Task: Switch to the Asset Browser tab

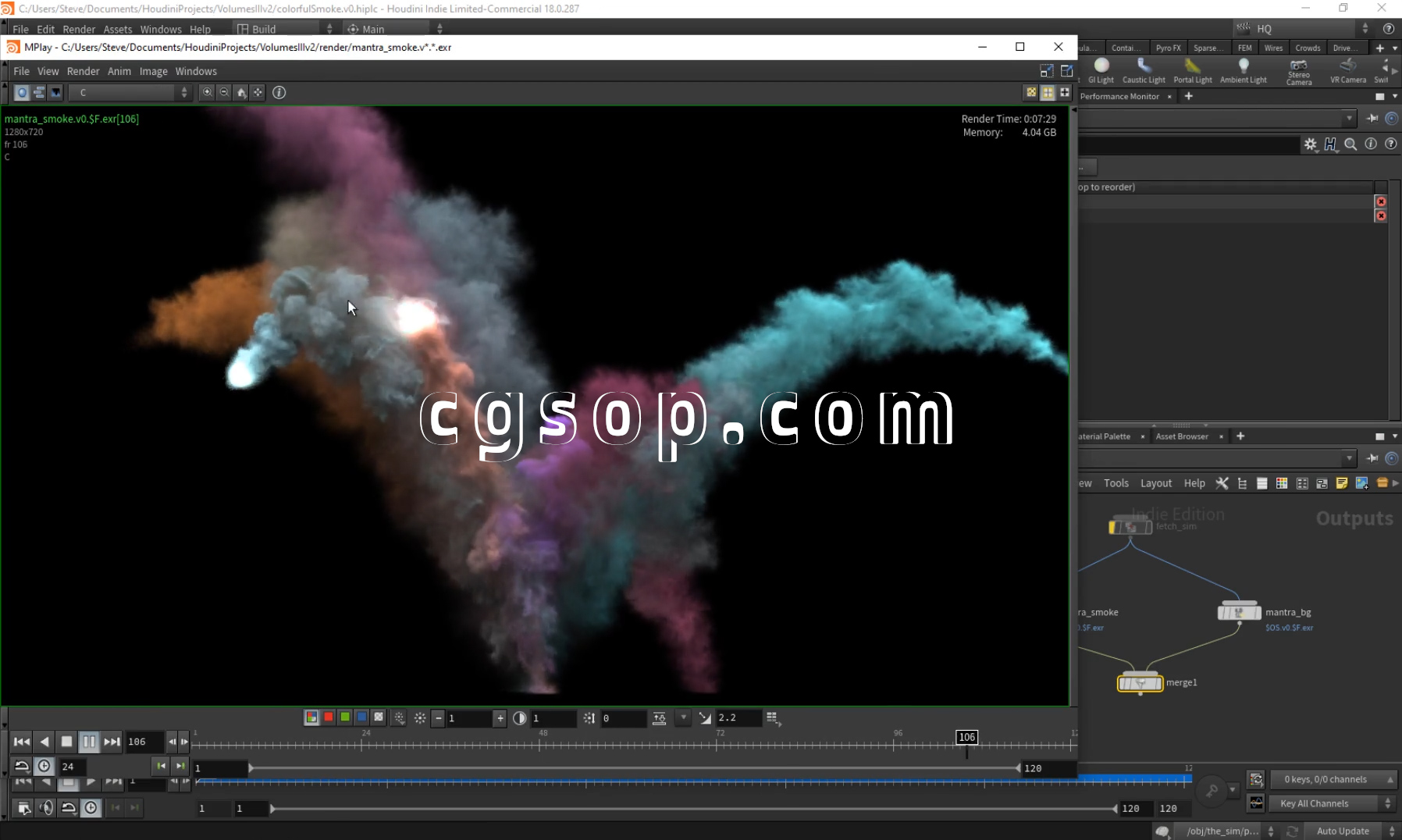Action: tap(1182, 436)
